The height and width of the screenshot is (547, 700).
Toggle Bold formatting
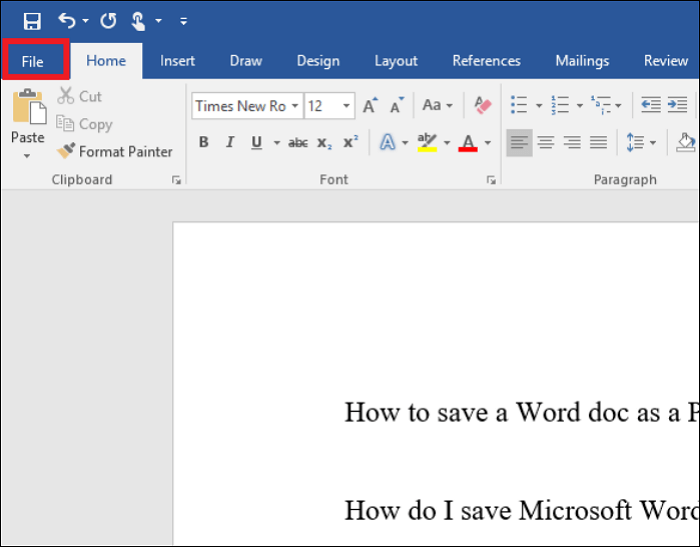click(204, 143)
